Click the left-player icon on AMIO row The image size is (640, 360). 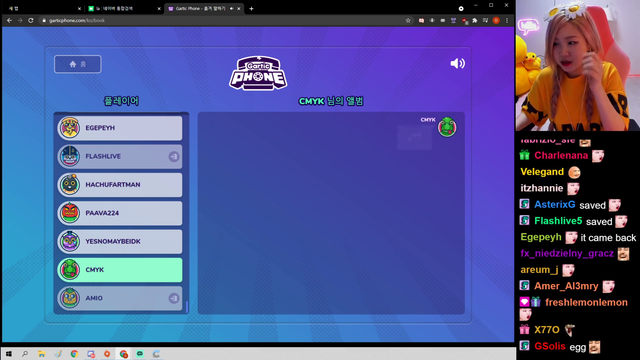(174, 298)
